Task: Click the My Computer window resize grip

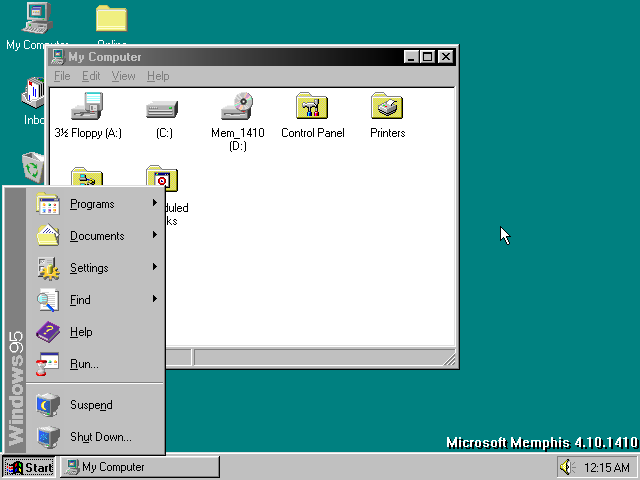Action: click(x=449, y=359)
